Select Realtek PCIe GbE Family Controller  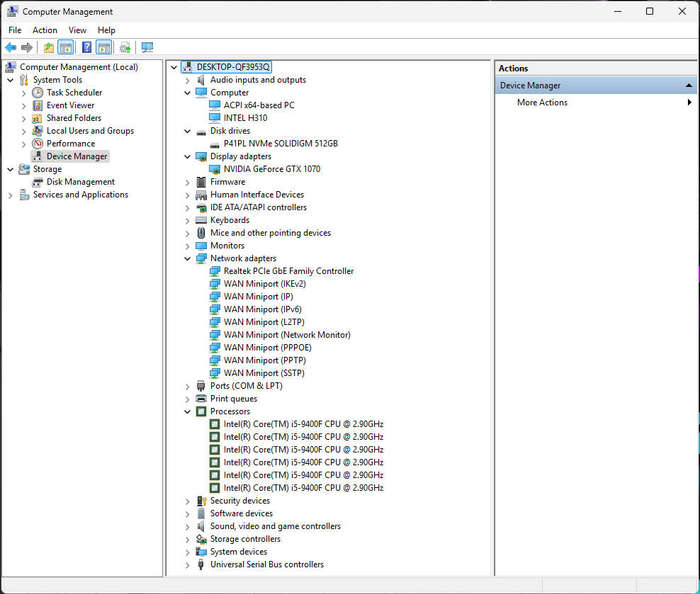tap(288, 271)
